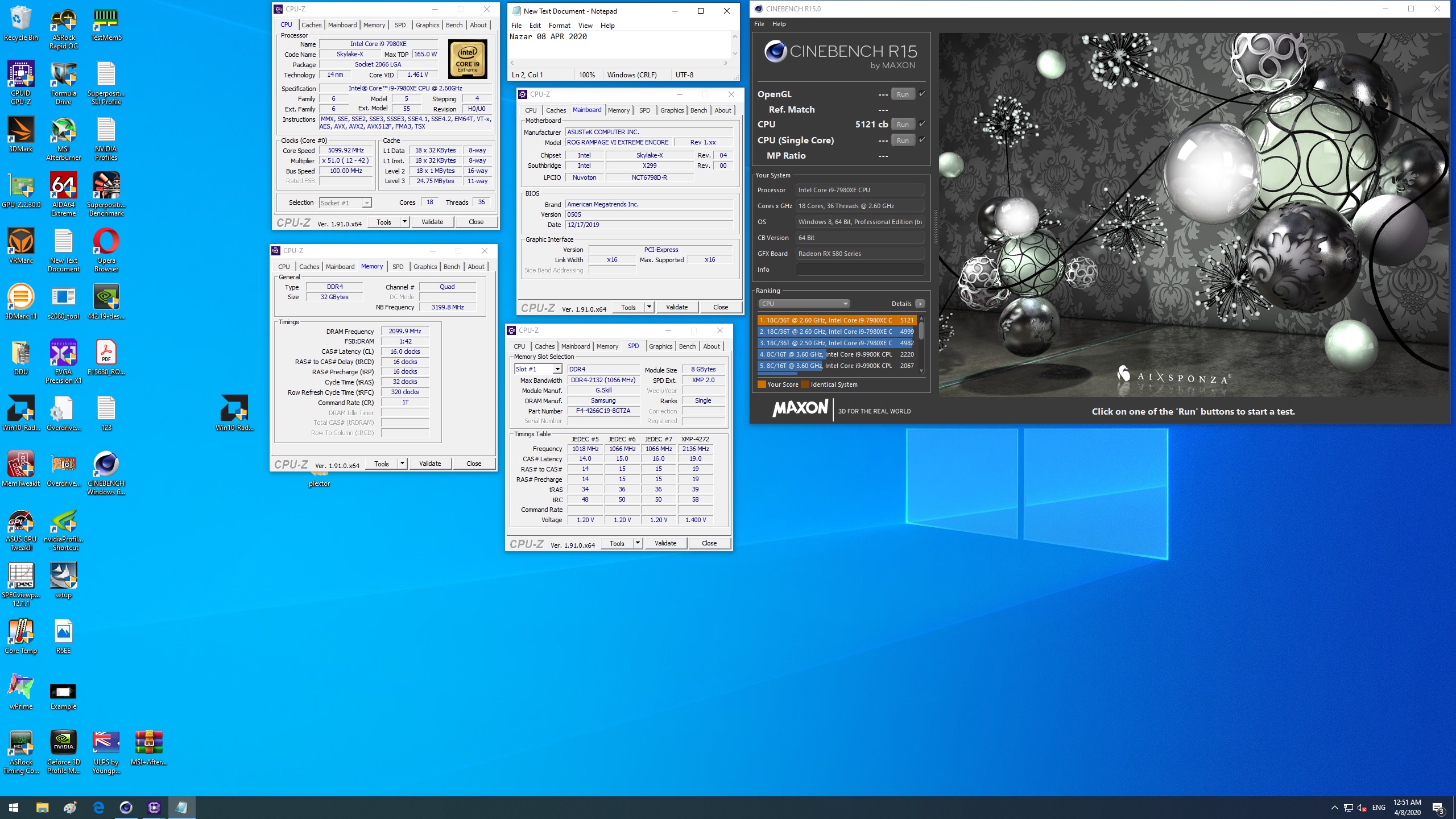
Task: Open Opera Browser shortcut
Action: pos(106,250)
